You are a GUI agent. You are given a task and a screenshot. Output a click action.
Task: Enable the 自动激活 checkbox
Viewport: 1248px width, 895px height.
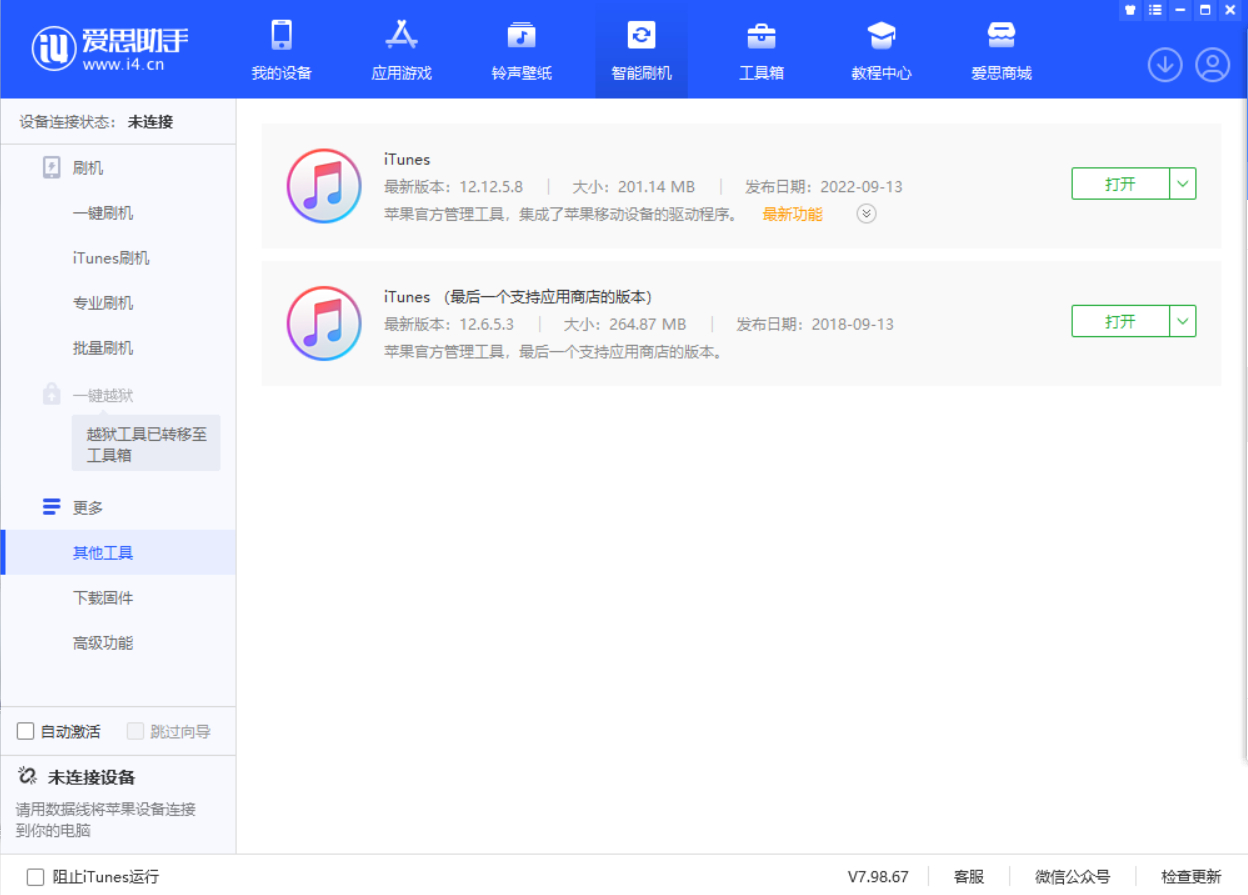[x=26, y=732]
